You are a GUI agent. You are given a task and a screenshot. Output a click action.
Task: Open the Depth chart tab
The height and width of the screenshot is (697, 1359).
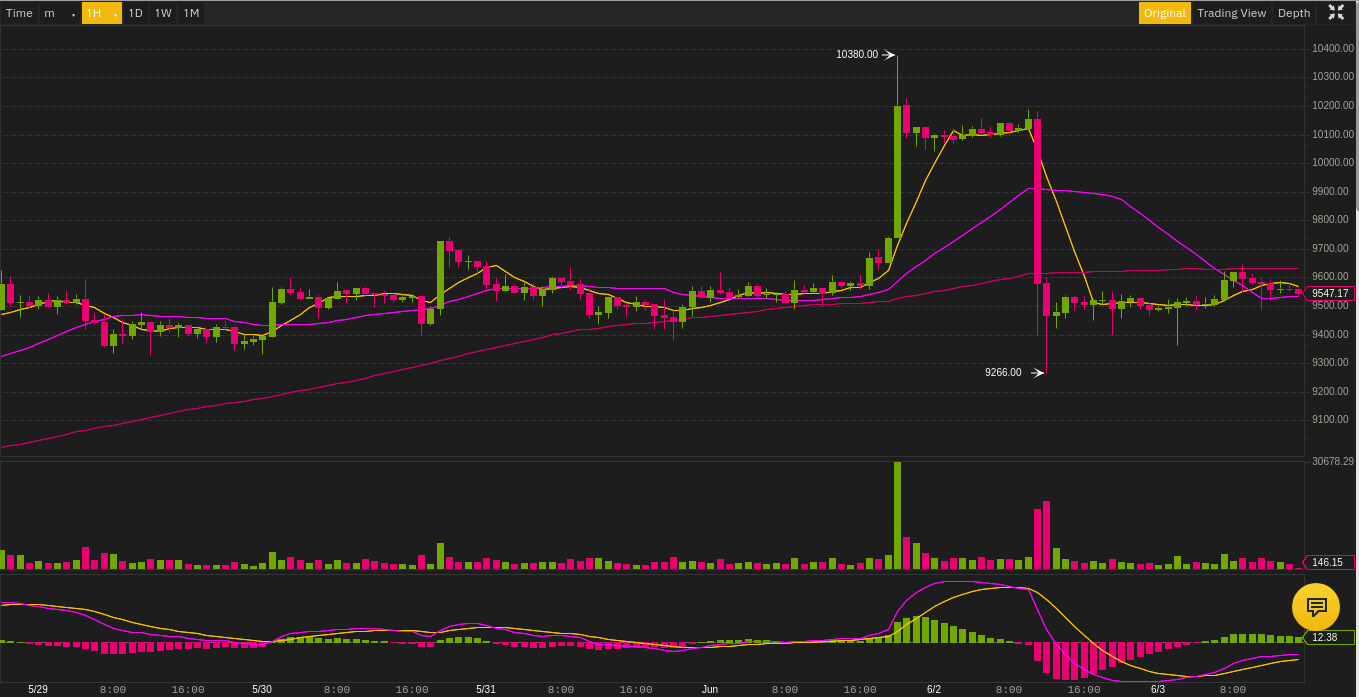point(1294,13)
